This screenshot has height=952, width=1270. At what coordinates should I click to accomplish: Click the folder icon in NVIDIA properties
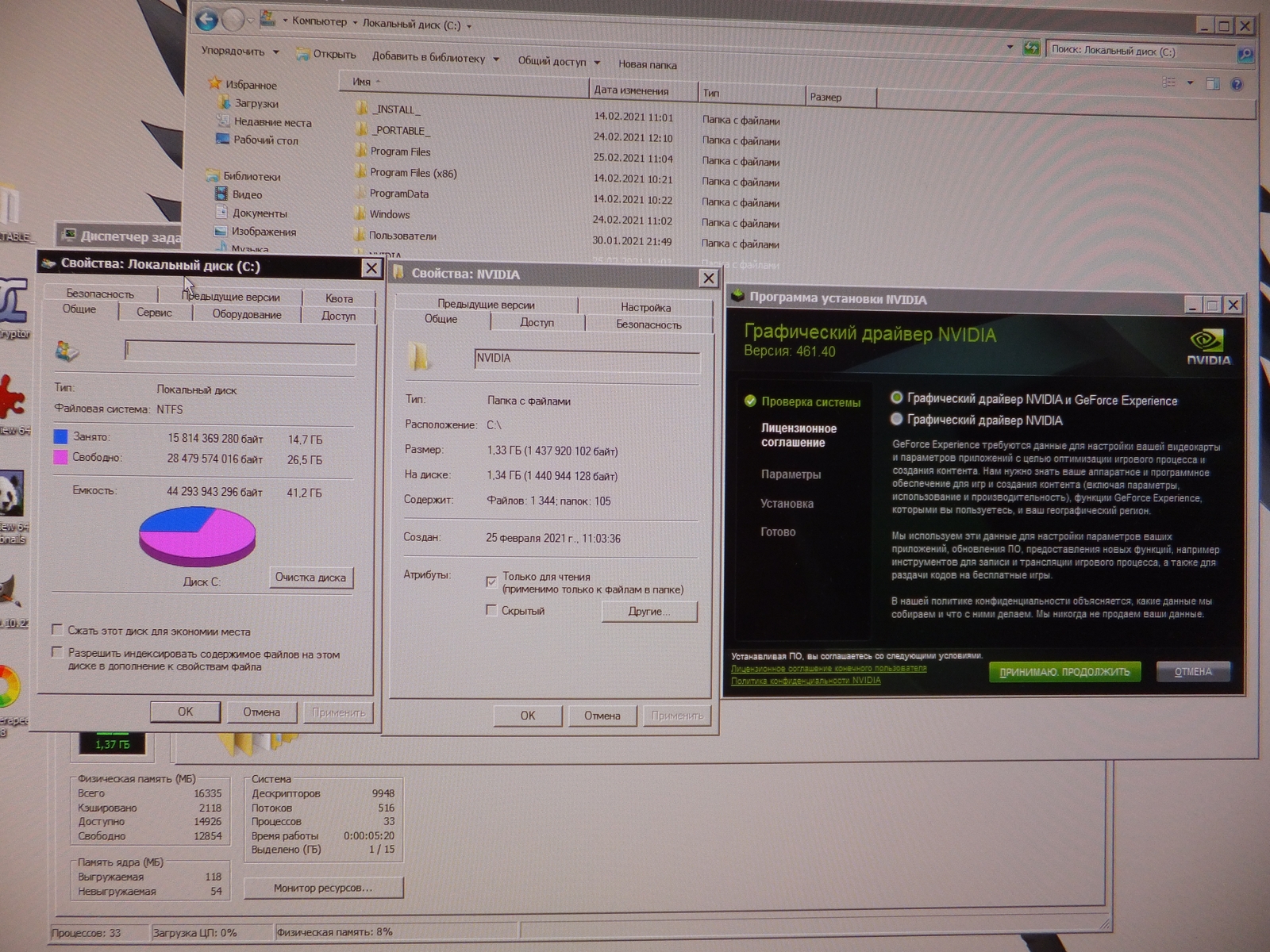[419, 356]
